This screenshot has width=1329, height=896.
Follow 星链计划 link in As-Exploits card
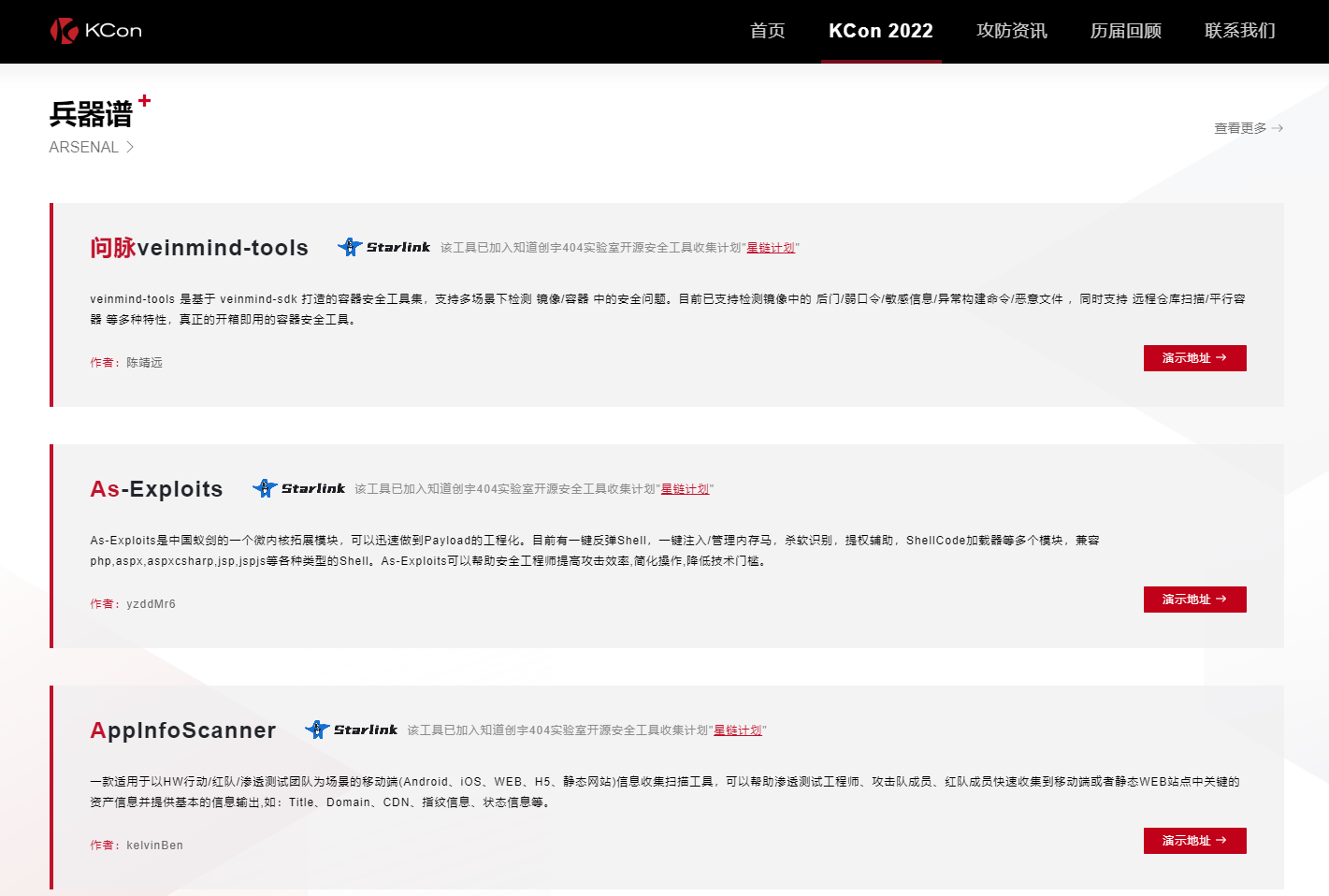685,489
